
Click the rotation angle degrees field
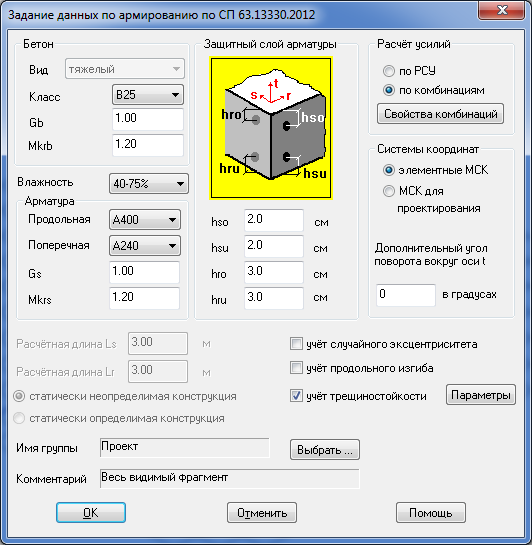406,295
